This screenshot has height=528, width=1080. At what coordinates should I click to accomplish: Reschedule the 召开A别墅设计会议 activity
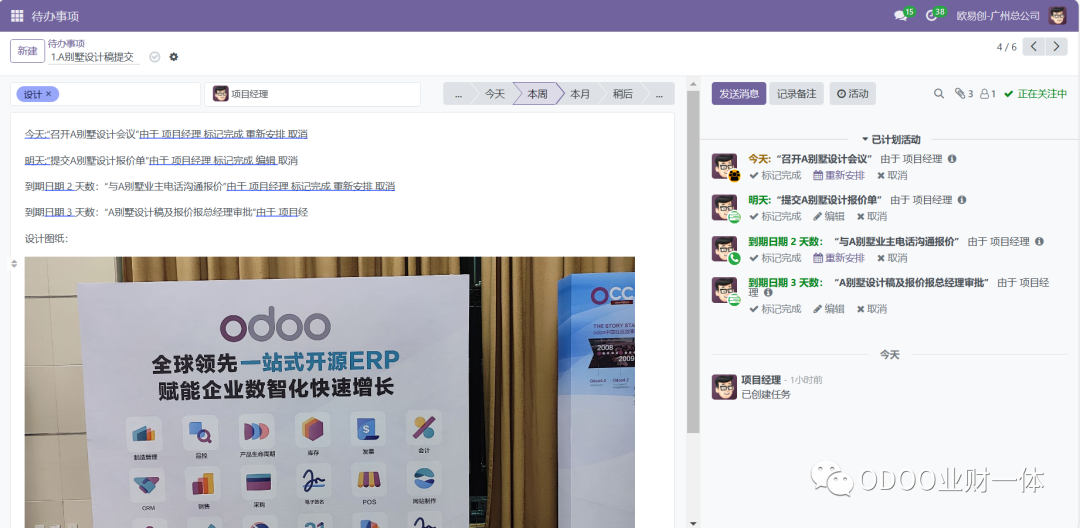coord(839,176)
